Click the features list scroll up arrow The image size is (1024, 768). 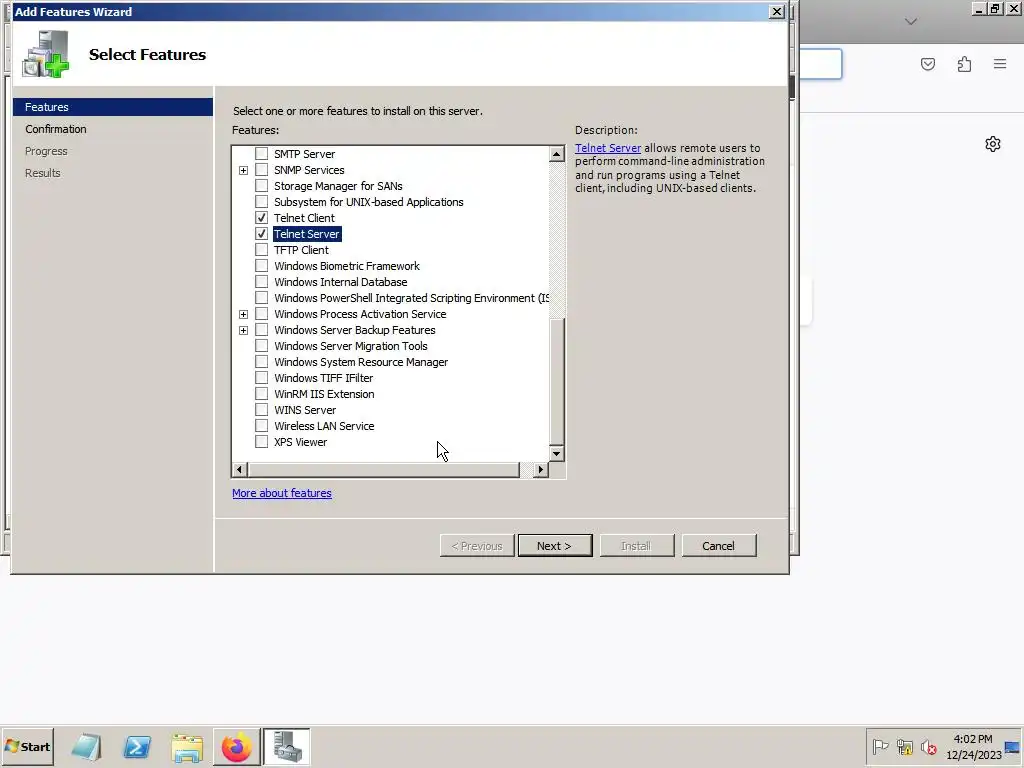click(x=556, y=154)
